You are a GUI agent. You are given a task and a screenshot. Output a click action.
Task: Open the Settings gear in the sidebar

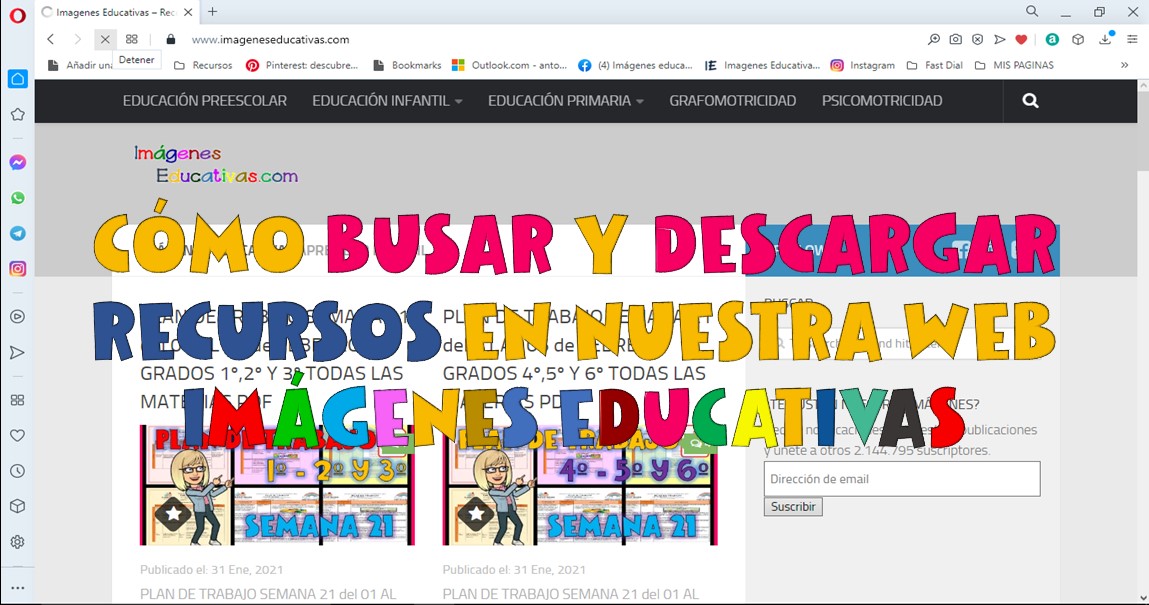coord(18,542)
